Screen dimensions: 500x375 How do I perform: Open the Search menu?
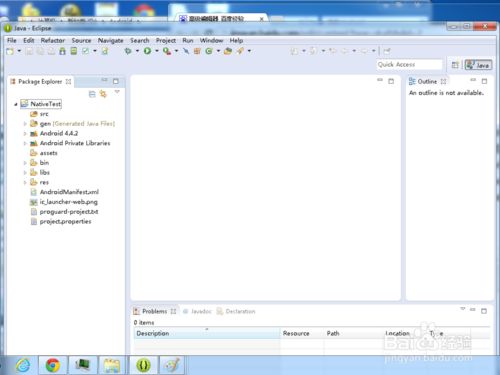(x=140, y=40)
